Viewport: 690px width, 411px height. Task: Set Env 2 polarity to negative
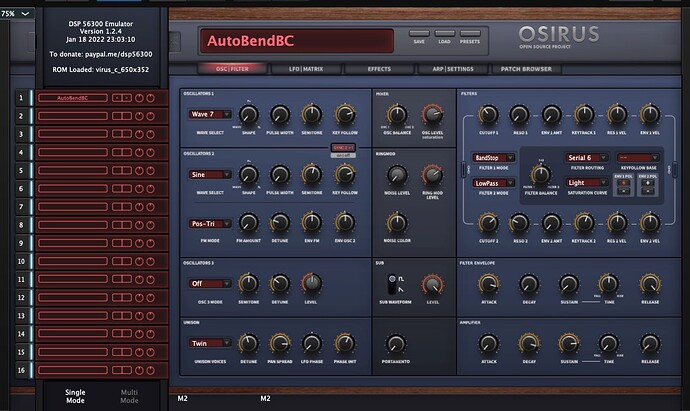pos(647,191)
